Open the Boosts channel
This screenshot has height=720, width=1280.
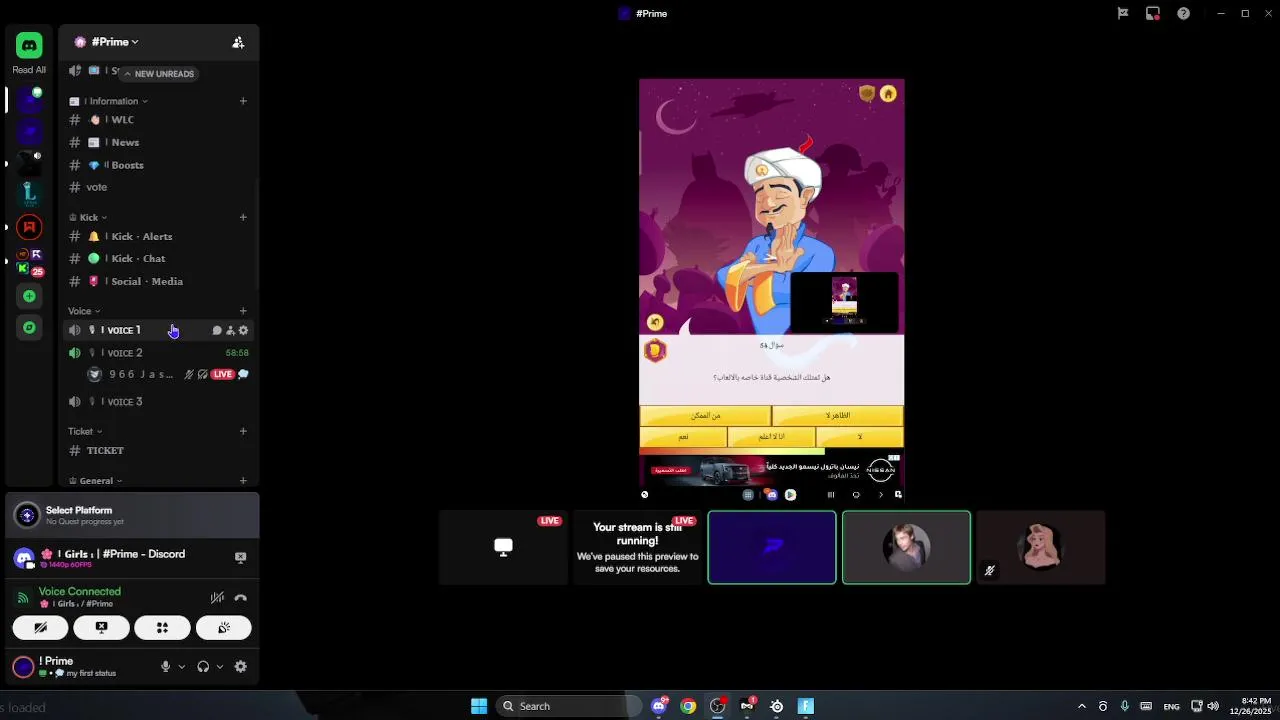click(x=158, y=165)
